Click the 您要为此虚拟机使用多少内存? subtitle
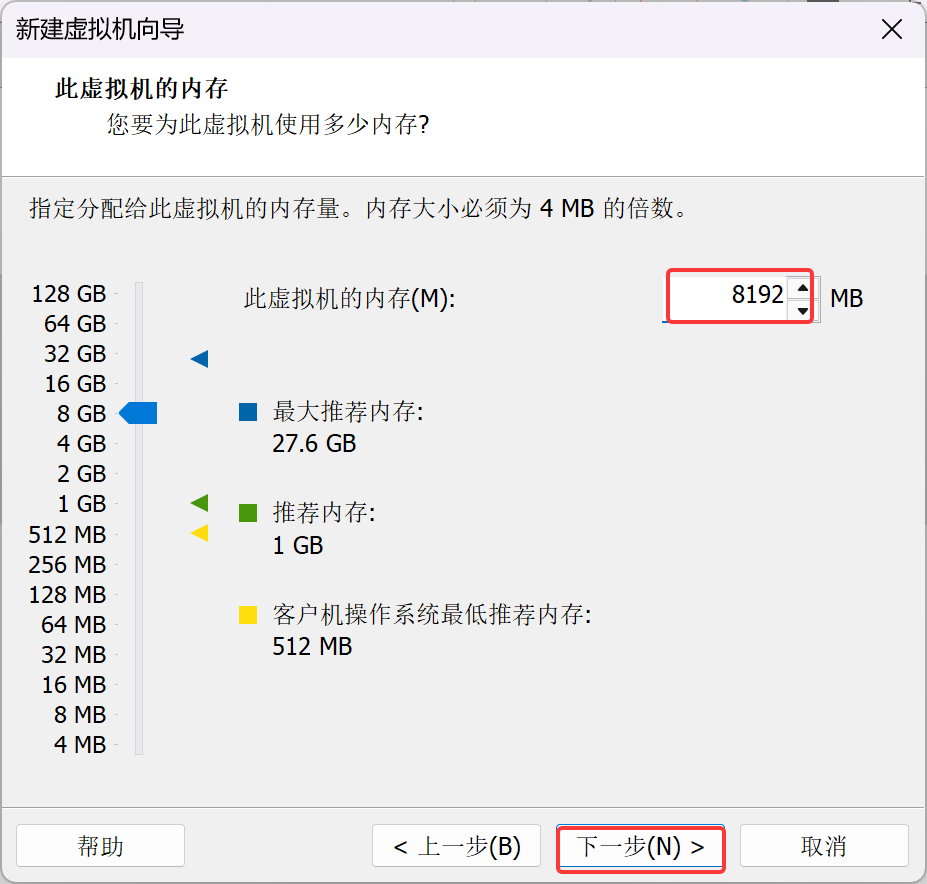Screen dimensions: 927x884 (x=268, y=125)
